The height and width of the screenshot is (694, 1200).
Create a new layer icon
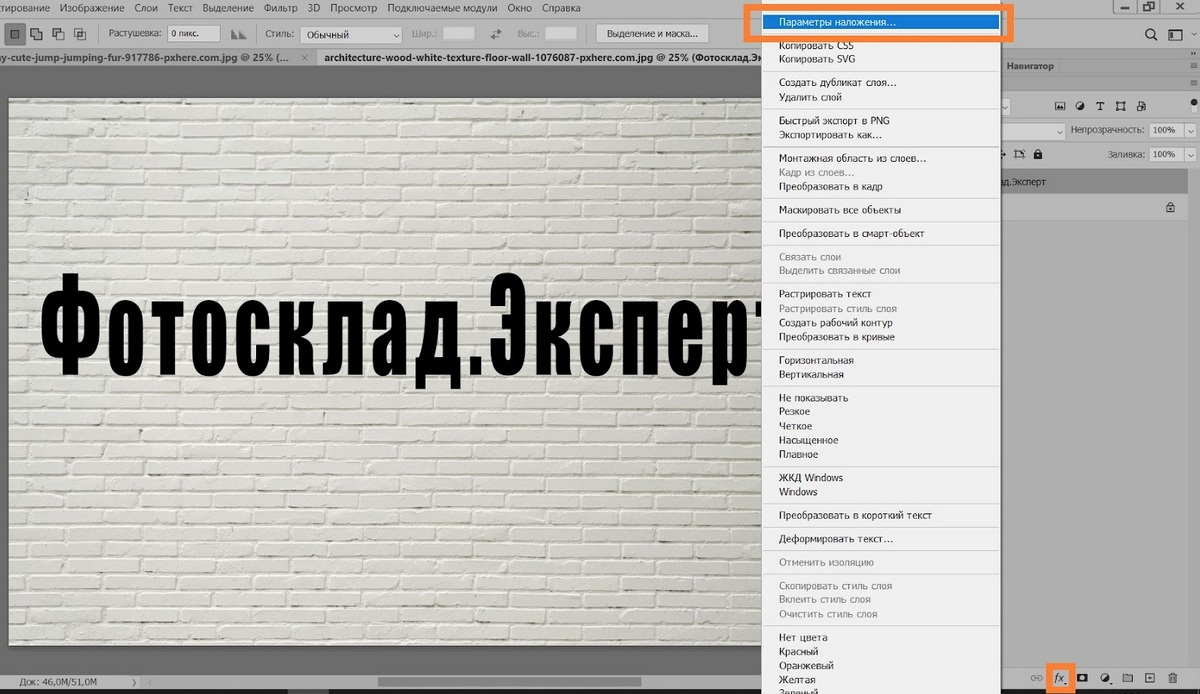click(1150, 678)
